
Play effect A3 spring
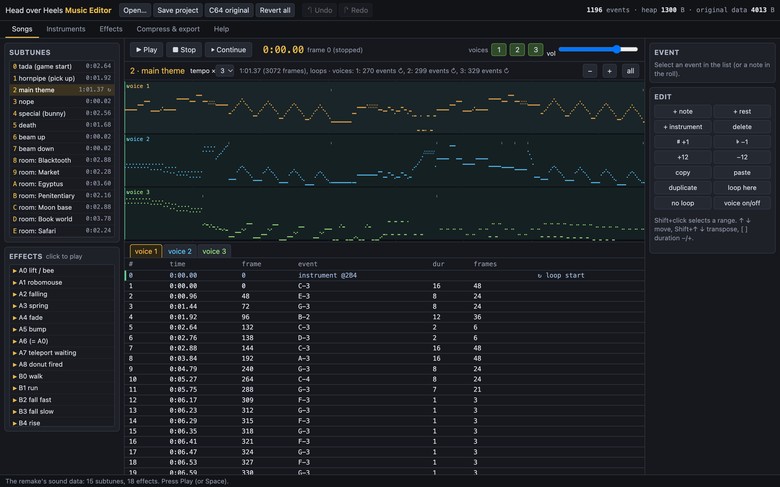(x=62, y=306)
